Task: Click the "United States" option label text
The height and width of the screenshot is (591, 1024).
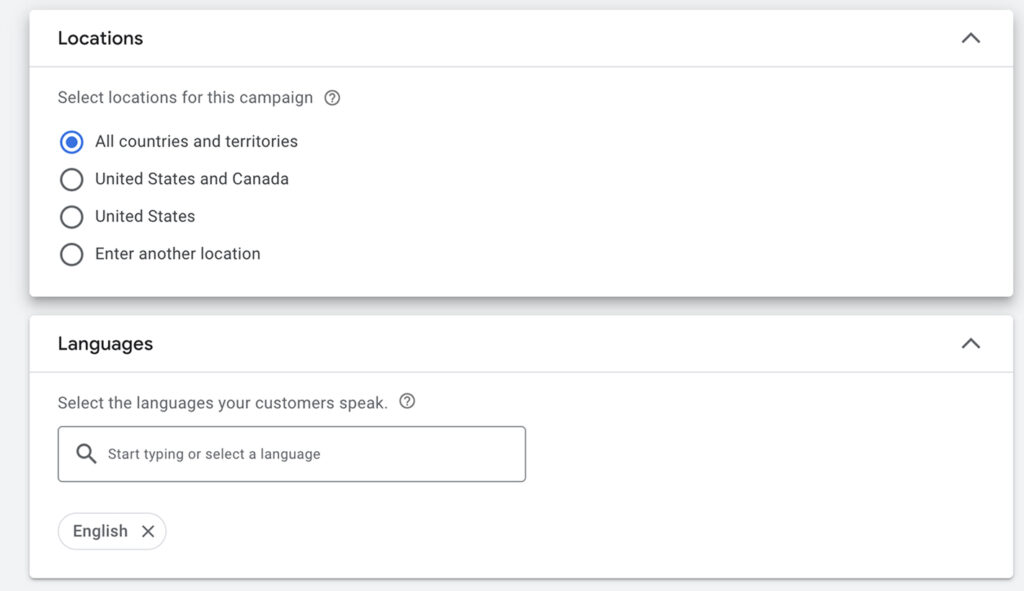Action: click(x=145, y=216)
